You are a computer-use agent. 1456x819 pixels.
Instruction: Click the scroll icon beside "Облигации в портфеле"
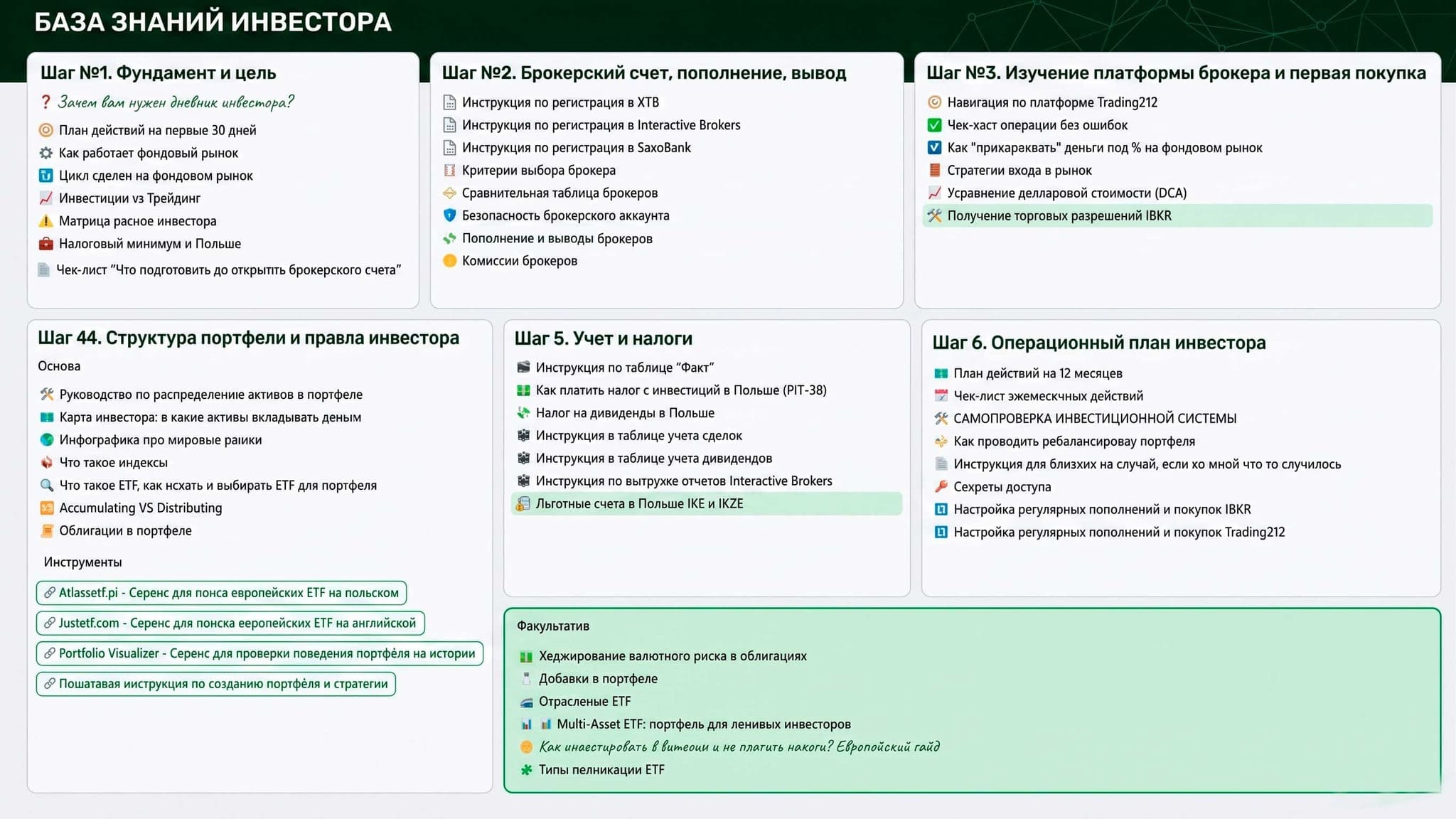47,531
